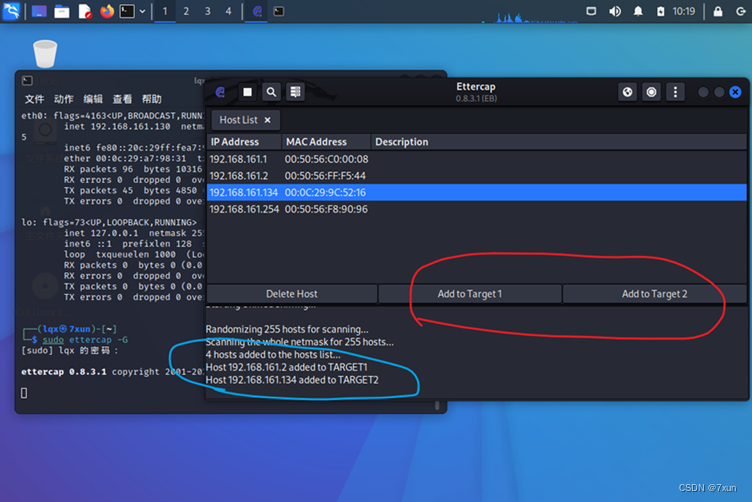
Task: Check the power manager battery icon
Action: (x=660, y=11)
